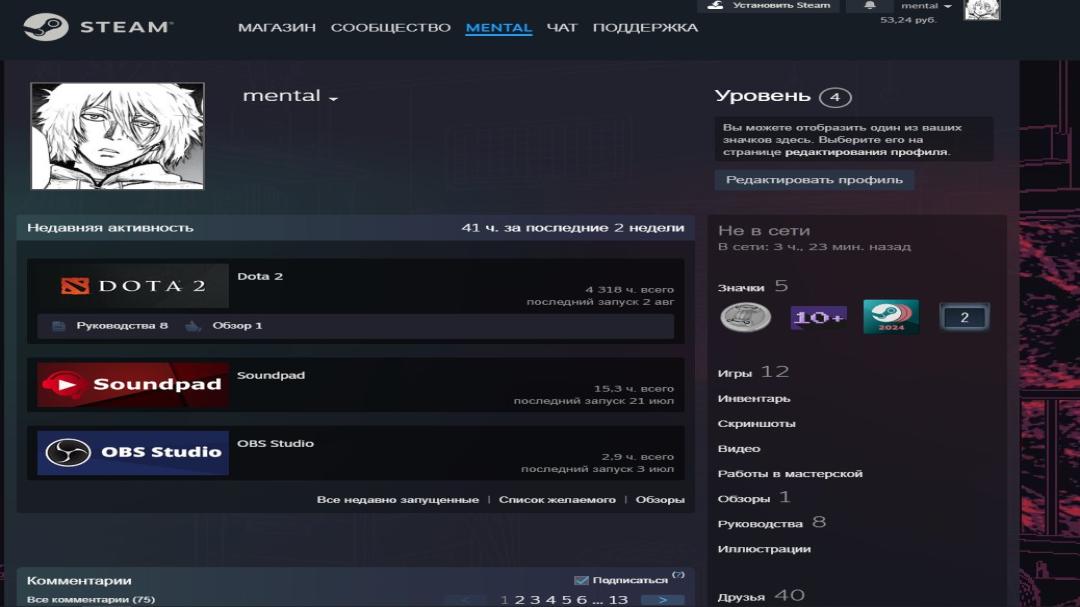Go to comments page 2

click(x=519, y=600)
